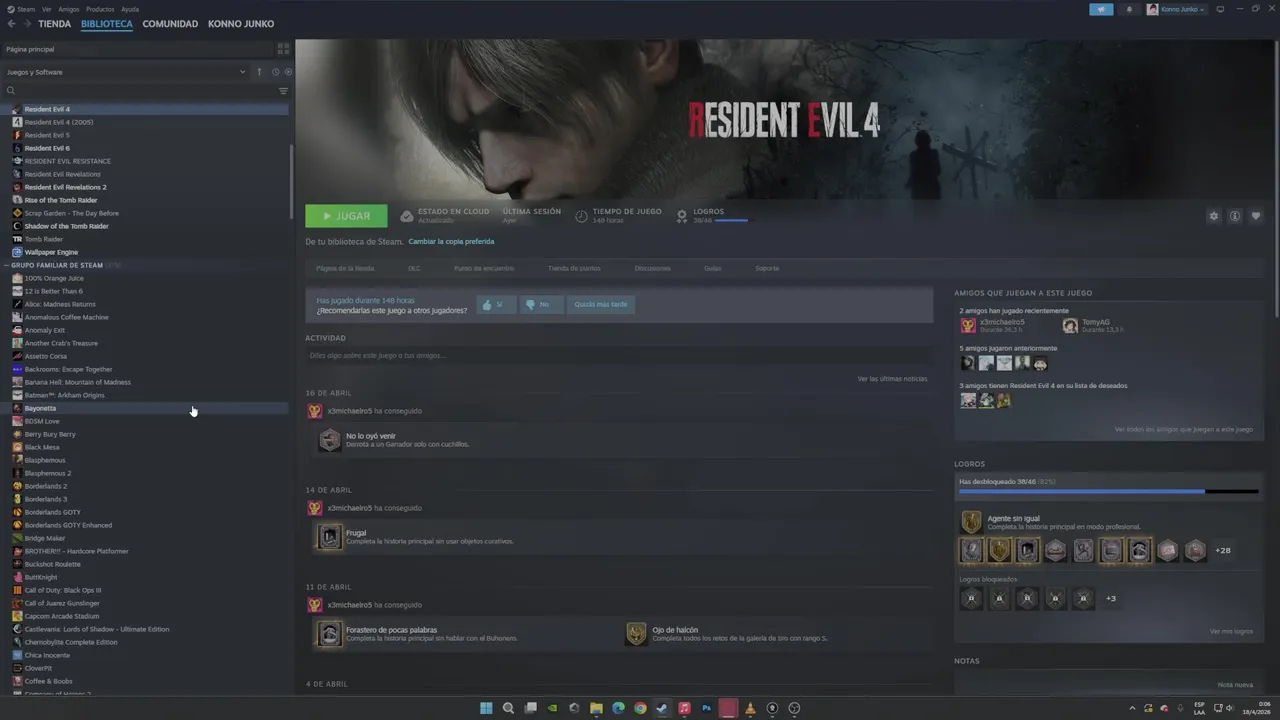Open the Guías tab
The height and width of the screenshot is (720, 1280).
(x=712, y=268)
